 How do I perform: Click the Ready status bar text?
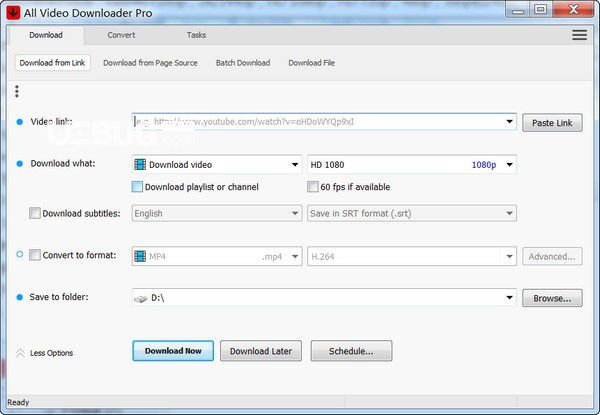tap(18, 402)
